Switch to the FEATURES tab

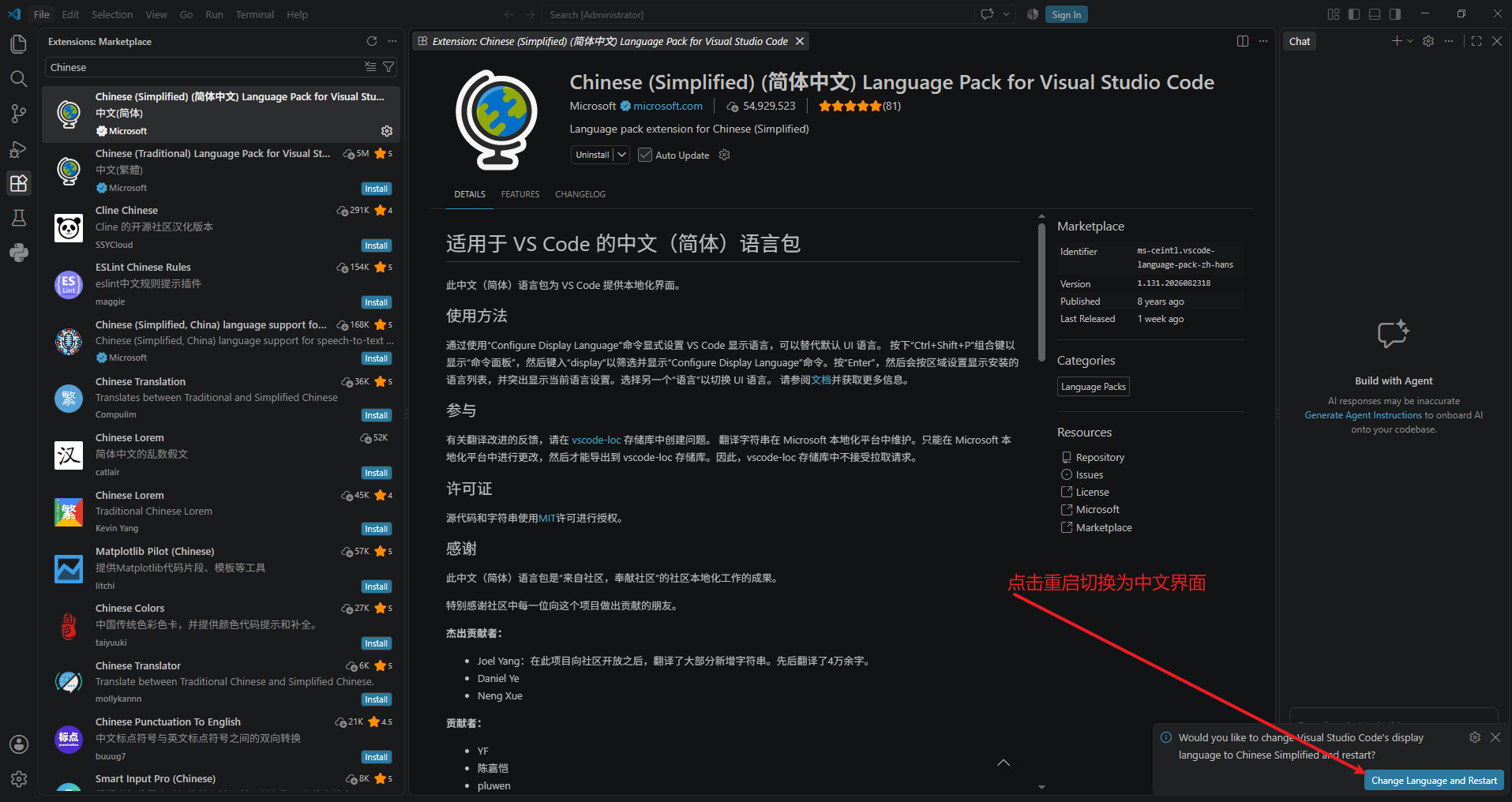pos(520,194)
